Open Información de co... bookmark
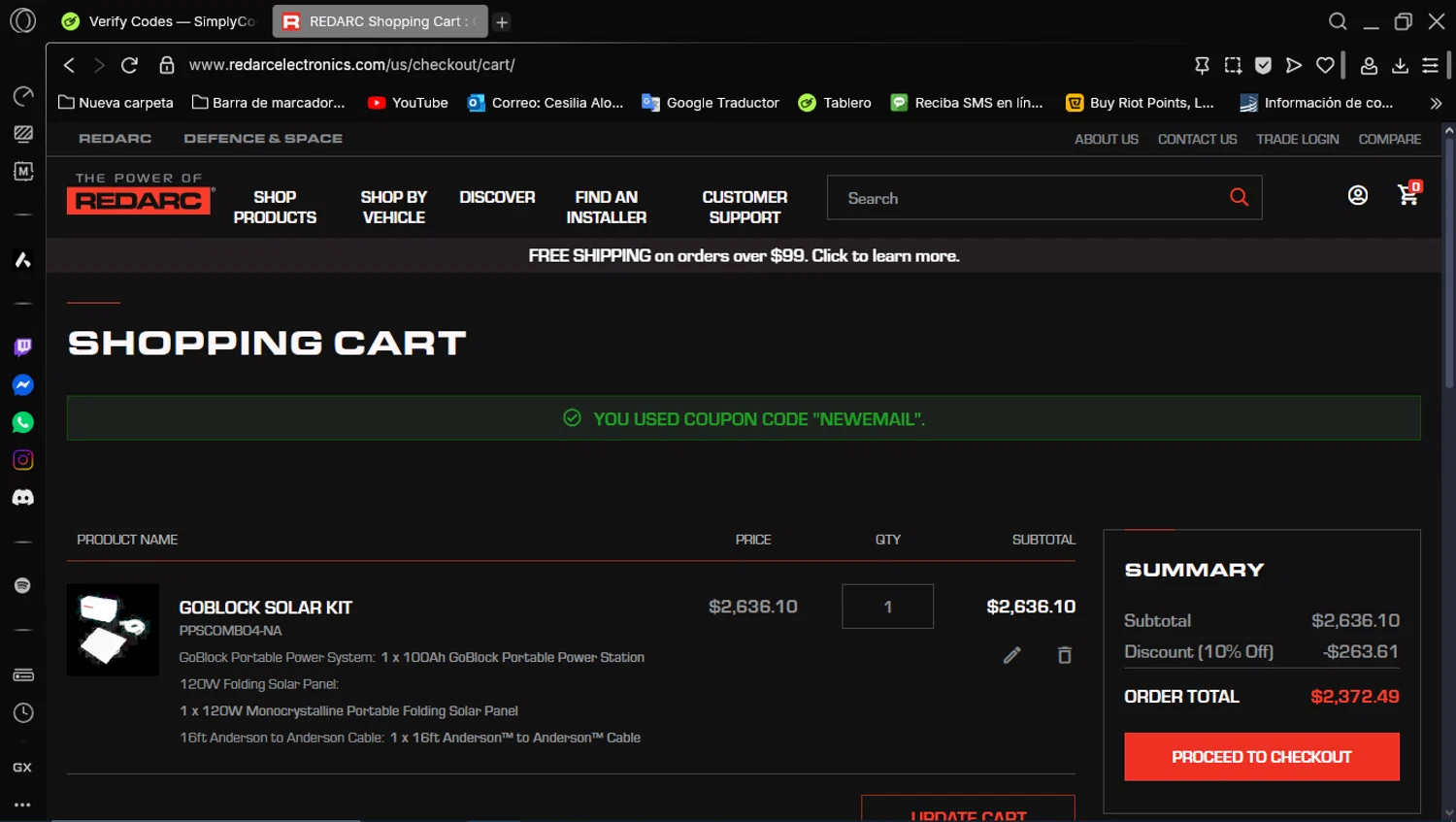This screenshot has width=1456, height=822. pos(1316,103)
